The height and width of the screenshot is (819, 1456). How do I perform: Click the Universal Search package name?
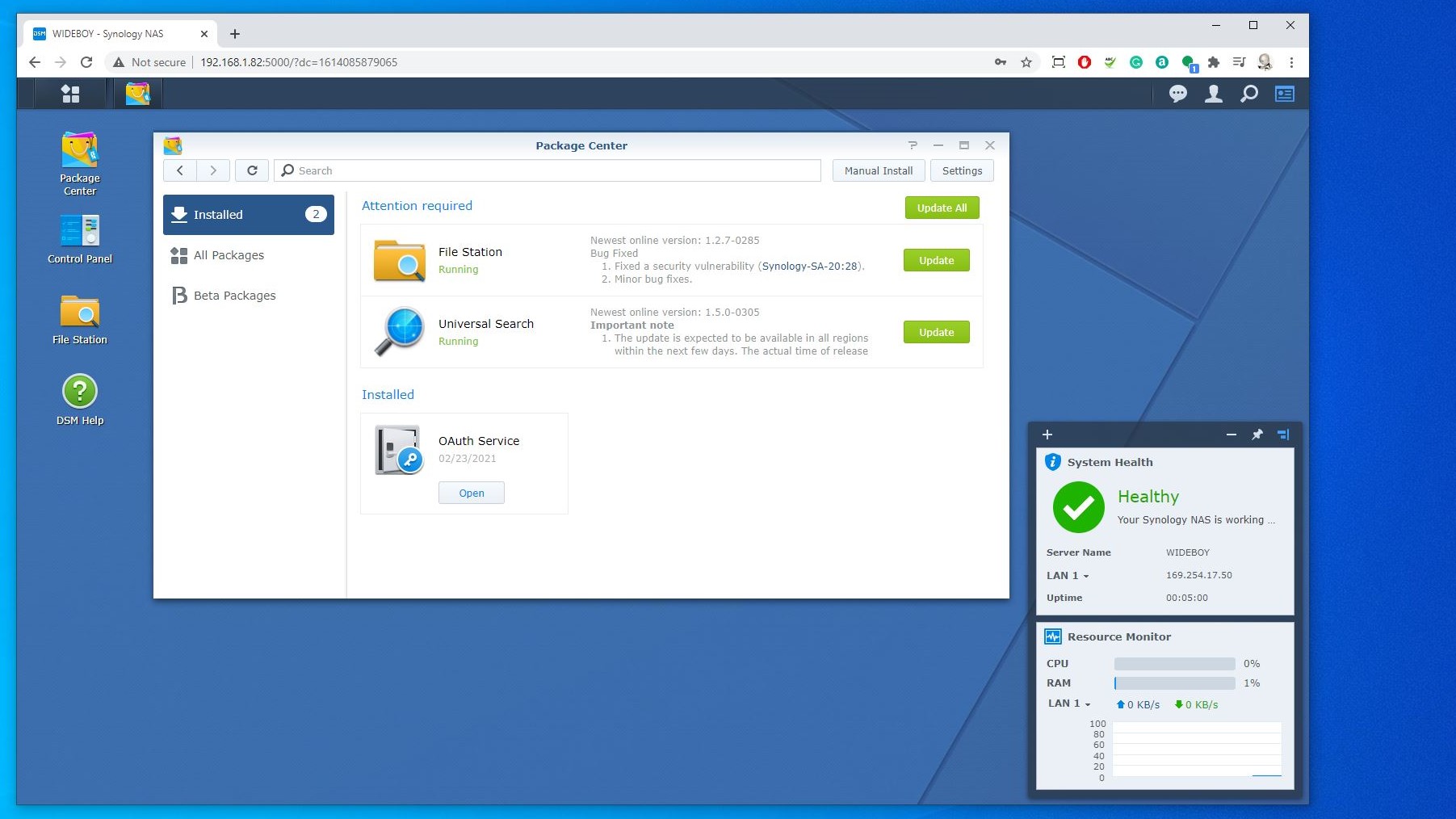click(486, 324)
